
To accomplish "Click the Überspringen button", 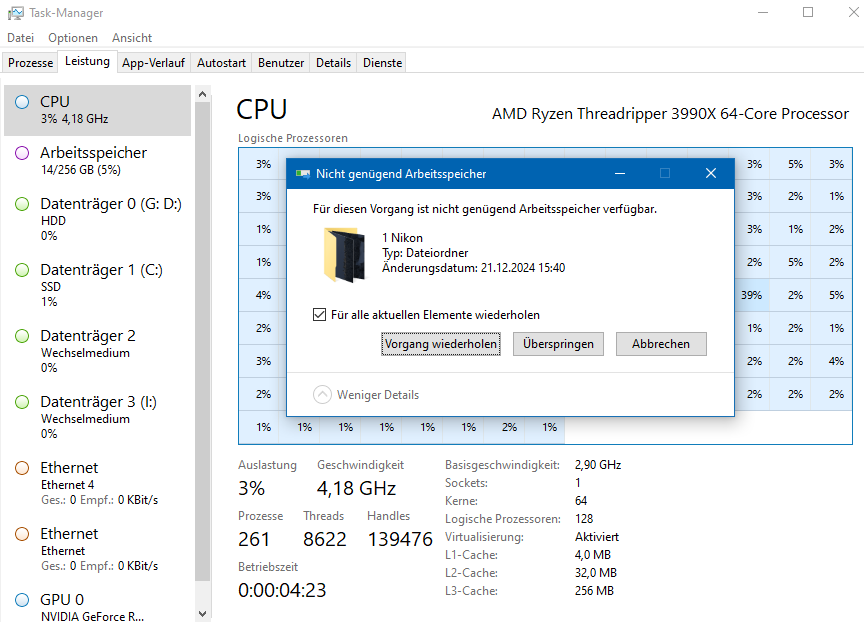I will tap(558, 344).
